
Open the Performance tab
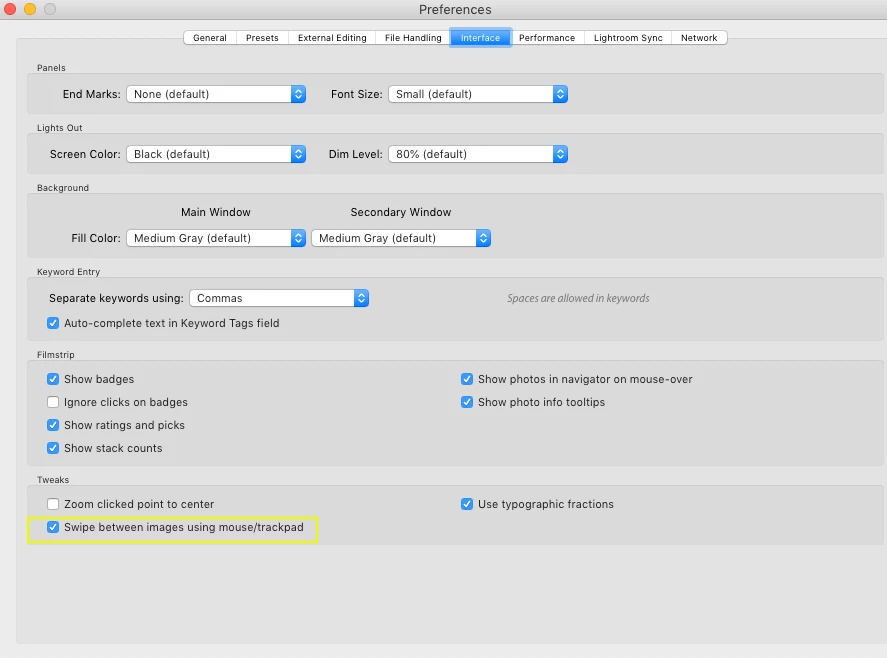coord(547,38)
